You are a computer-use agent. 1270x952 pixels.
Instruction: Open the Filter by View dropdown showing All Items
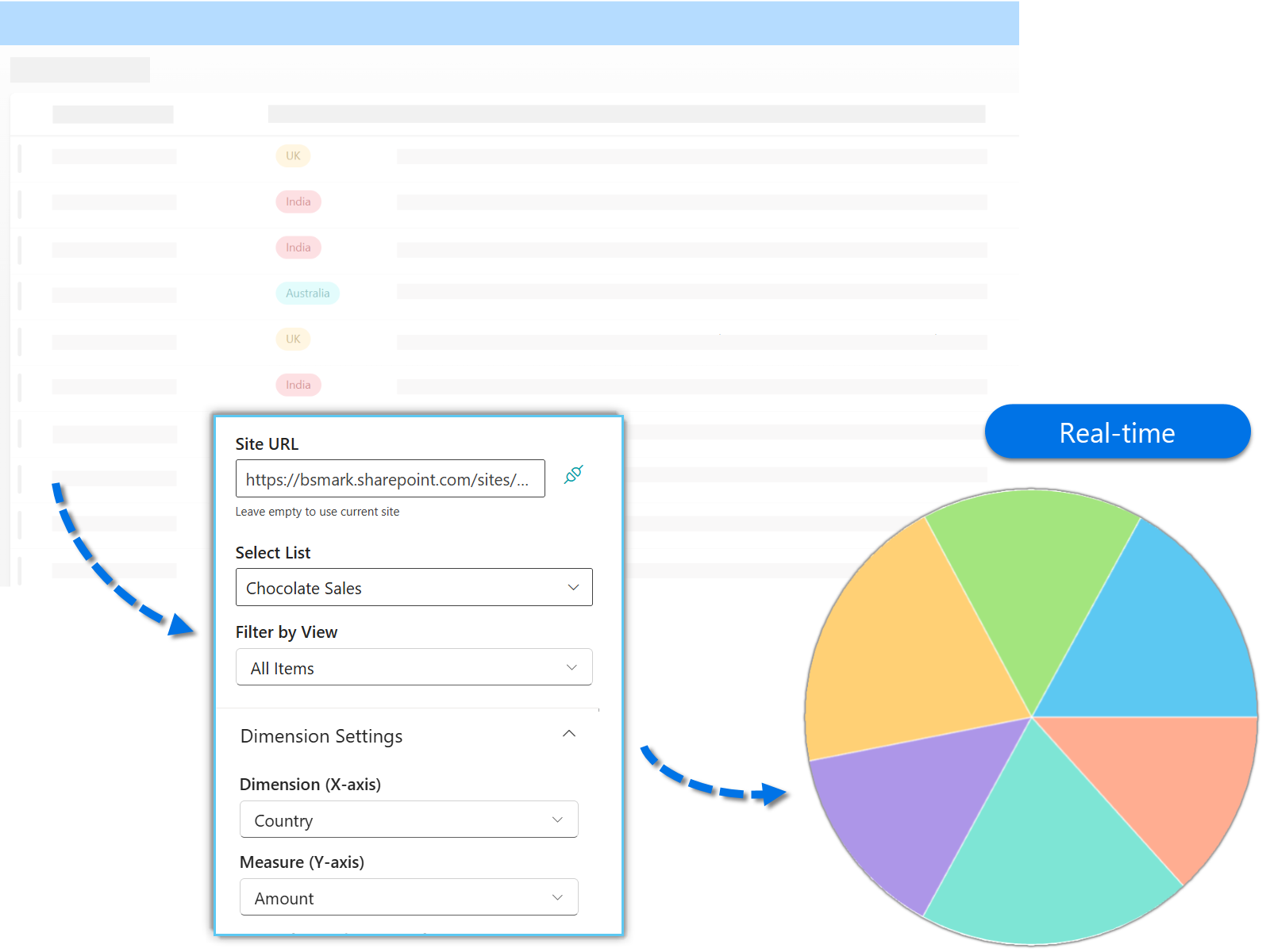(414, 667)
